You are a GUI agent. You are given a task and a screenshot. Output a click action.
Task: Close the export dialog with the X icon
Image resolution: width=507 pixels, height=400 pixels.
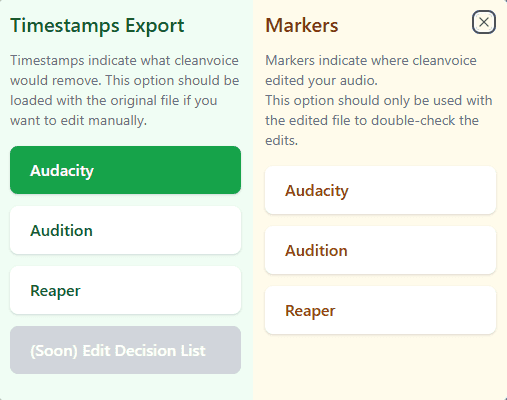(484, 22)
